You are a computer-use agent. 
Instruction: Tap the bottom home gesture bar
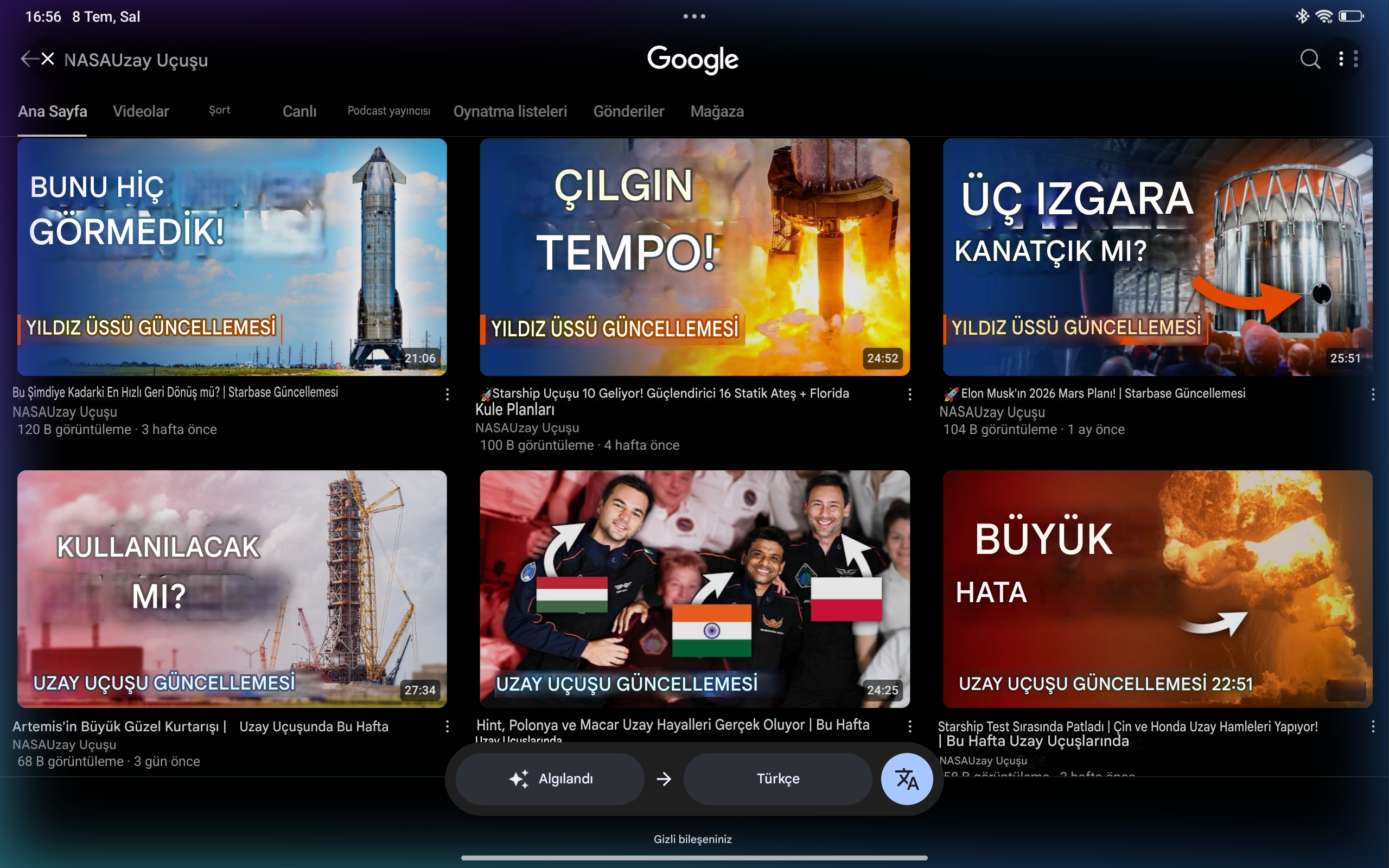[694, 858]
